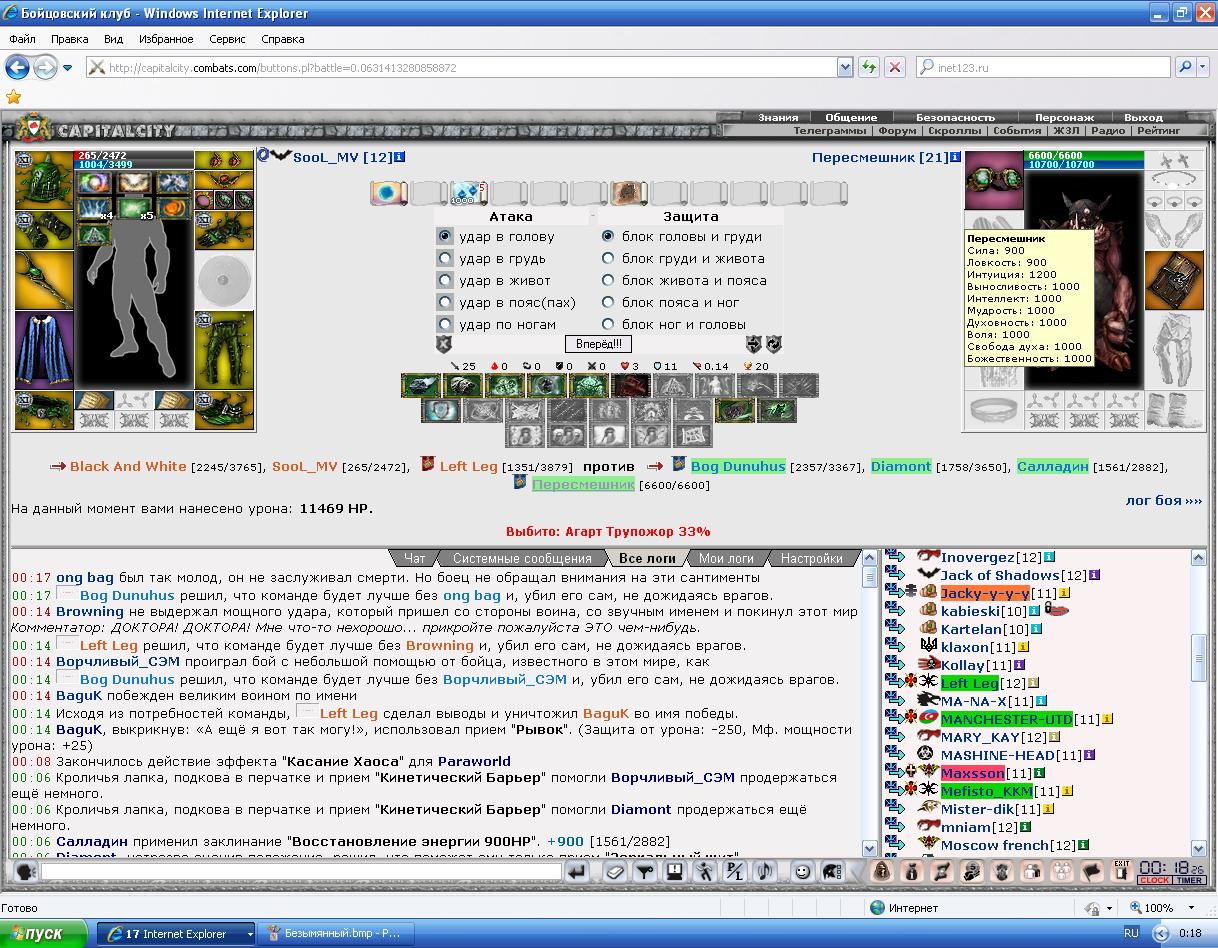The width and height of the screenshot is (1218, 948).
Task: Expand the Internet Explorer taskbar group dropdown
Action: pyautogui.click(x=249, y=934)
